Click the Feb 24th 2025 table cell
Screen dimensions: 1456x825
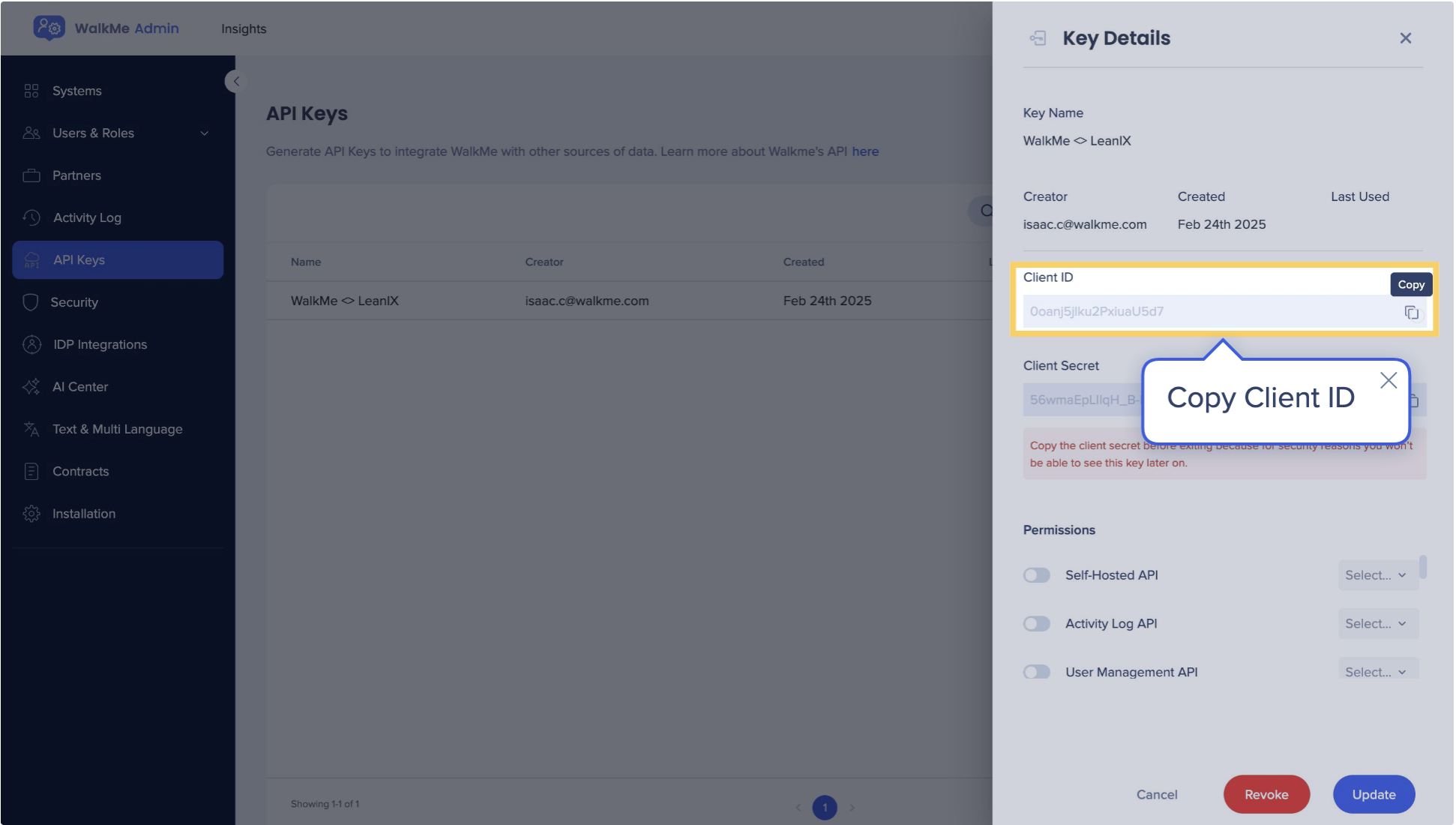coord(828,301)
